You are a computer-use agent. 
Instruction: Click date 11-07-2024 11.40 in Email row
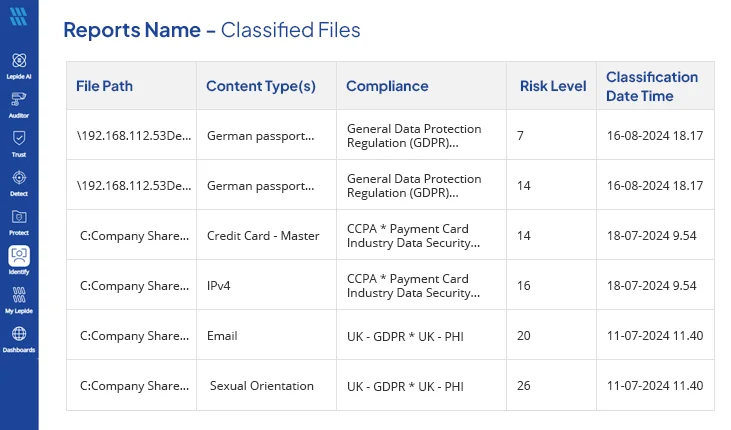click(x=655, y=336)
